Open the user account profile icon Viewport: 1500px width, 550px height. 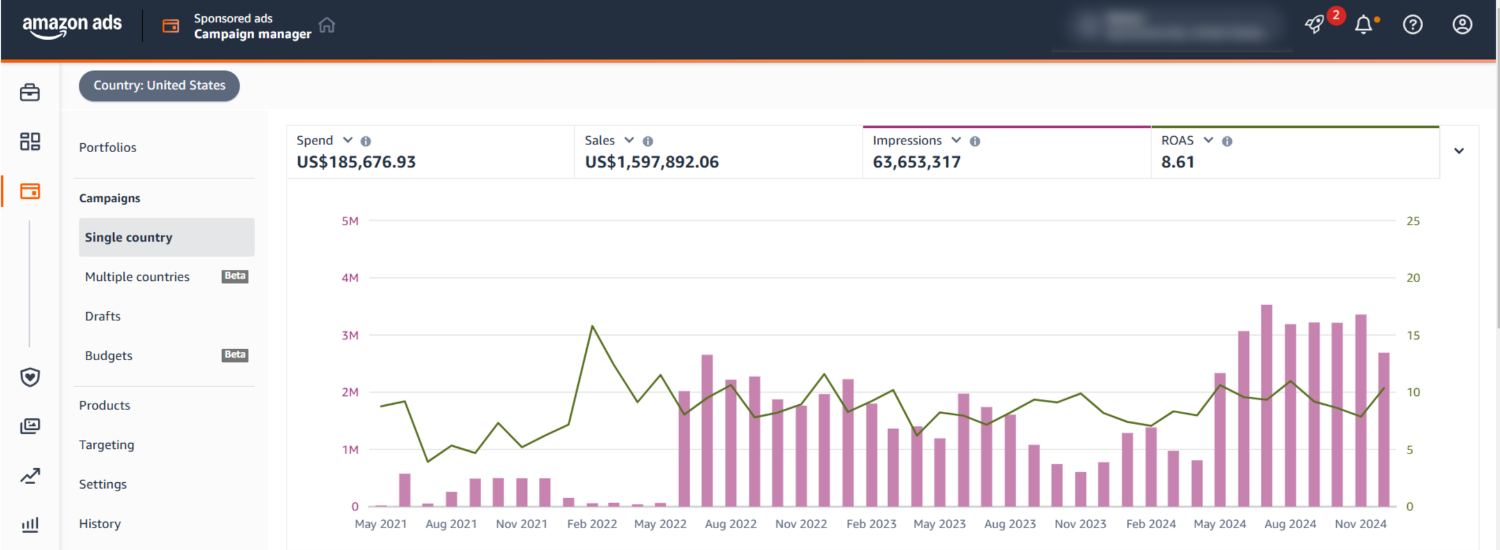[1462, 25]
